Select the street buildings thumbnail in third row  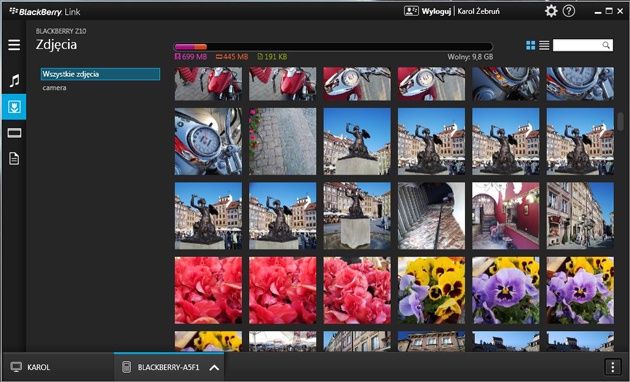point(580,216)
